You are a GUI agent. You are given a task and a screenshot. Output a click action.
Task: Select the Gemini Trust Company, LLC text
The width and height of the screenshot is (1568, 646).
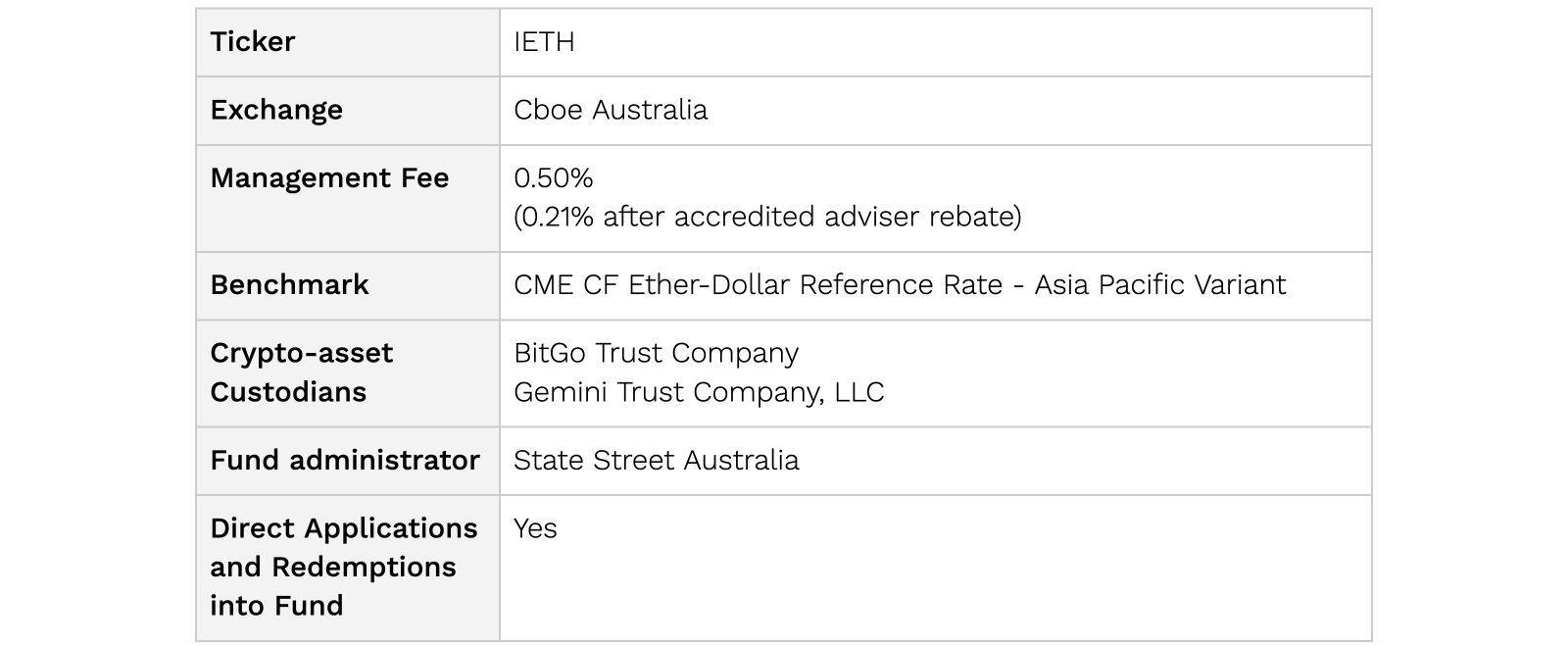[x=699, y=392]
